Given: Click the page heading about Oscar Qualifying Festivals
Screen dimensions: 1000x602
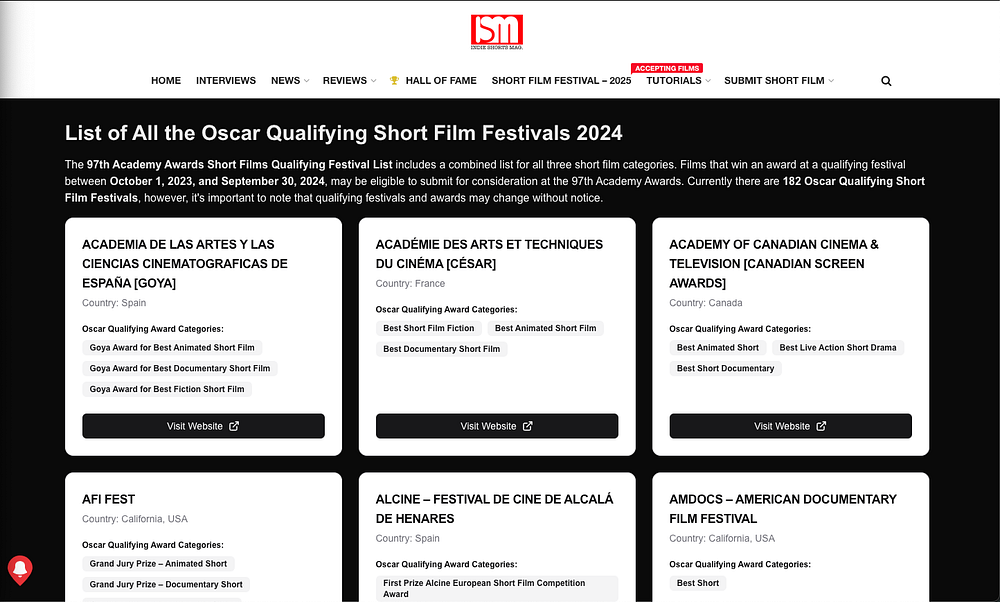Looking at the screenshot, I should pos(343,133).
